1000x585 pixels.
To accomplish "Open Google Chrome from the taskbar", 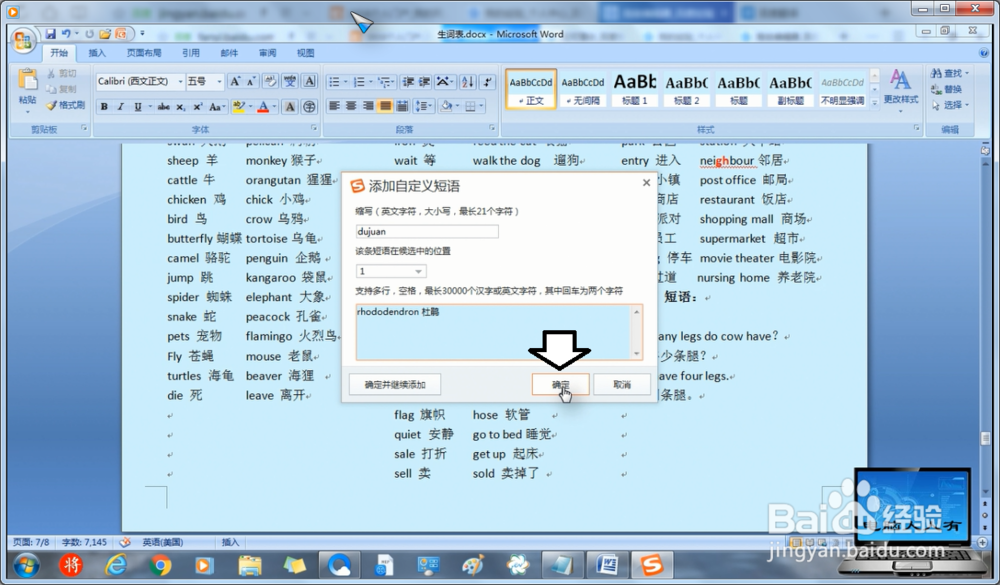I will click(x=160, y=565).
